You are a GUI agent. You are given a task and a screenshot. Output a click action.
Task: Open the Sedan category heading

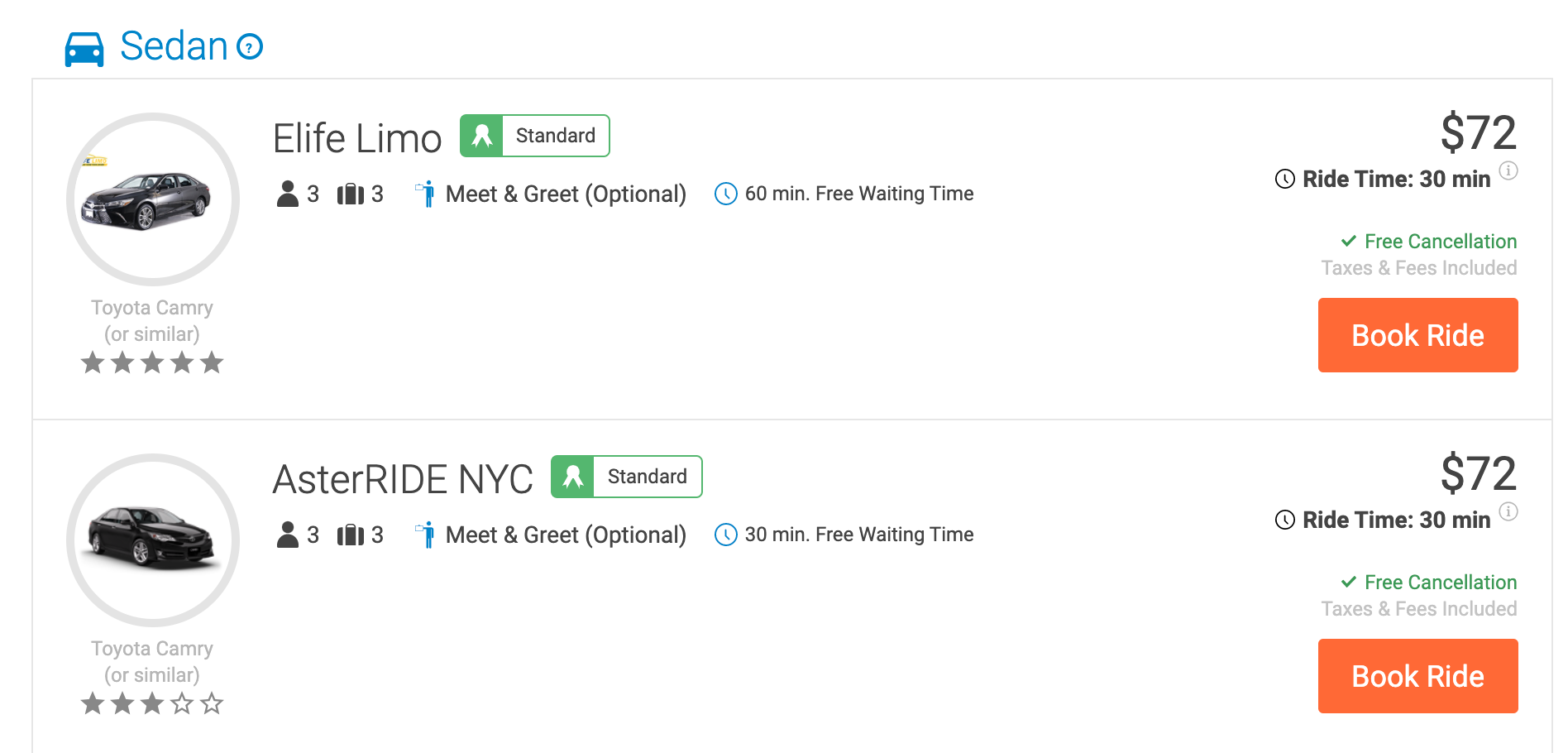[174, 46]
